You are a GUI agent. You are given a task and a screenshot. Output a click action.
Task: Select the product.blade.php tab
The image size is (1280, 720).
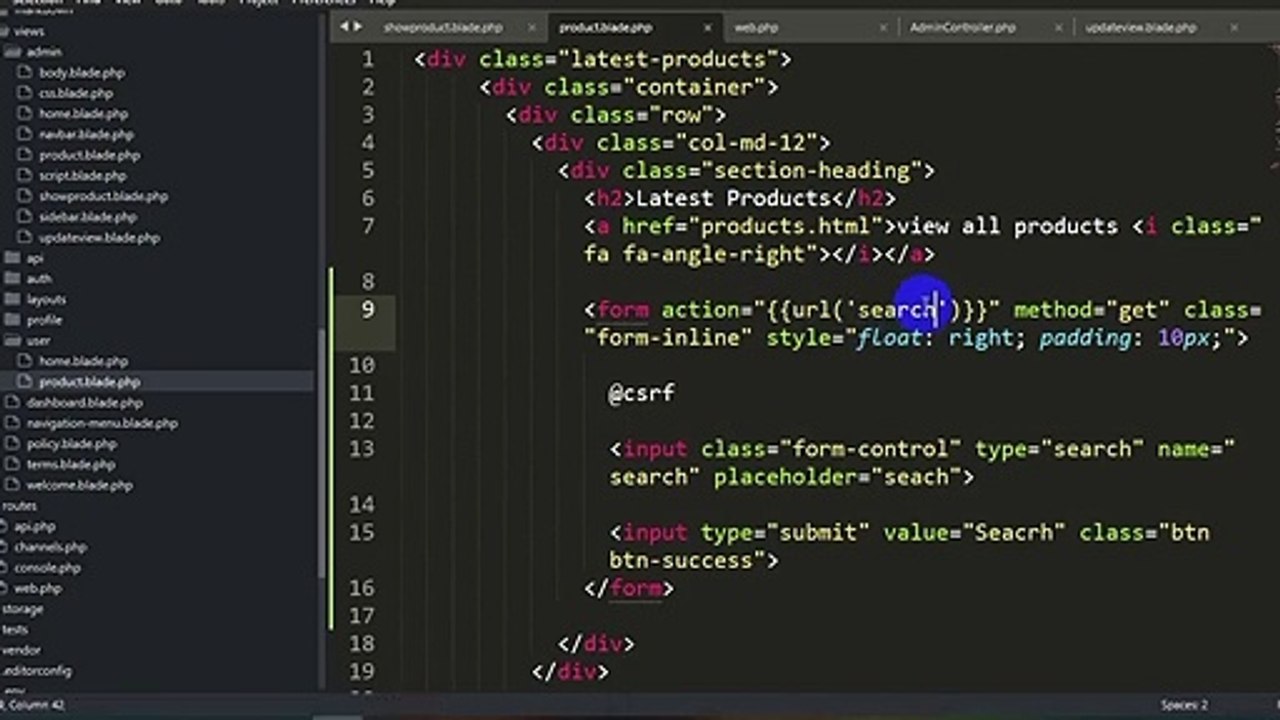605,28
